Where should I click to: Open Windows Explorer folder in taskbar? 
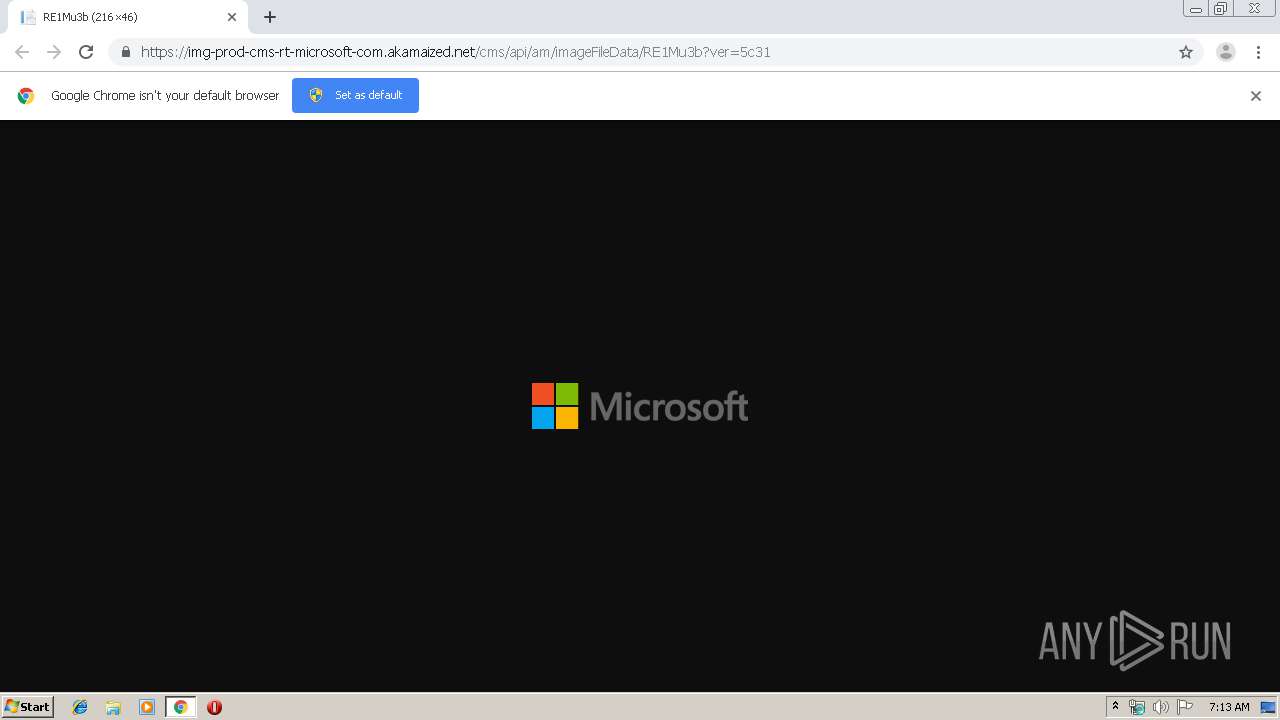tap(113, 707)
